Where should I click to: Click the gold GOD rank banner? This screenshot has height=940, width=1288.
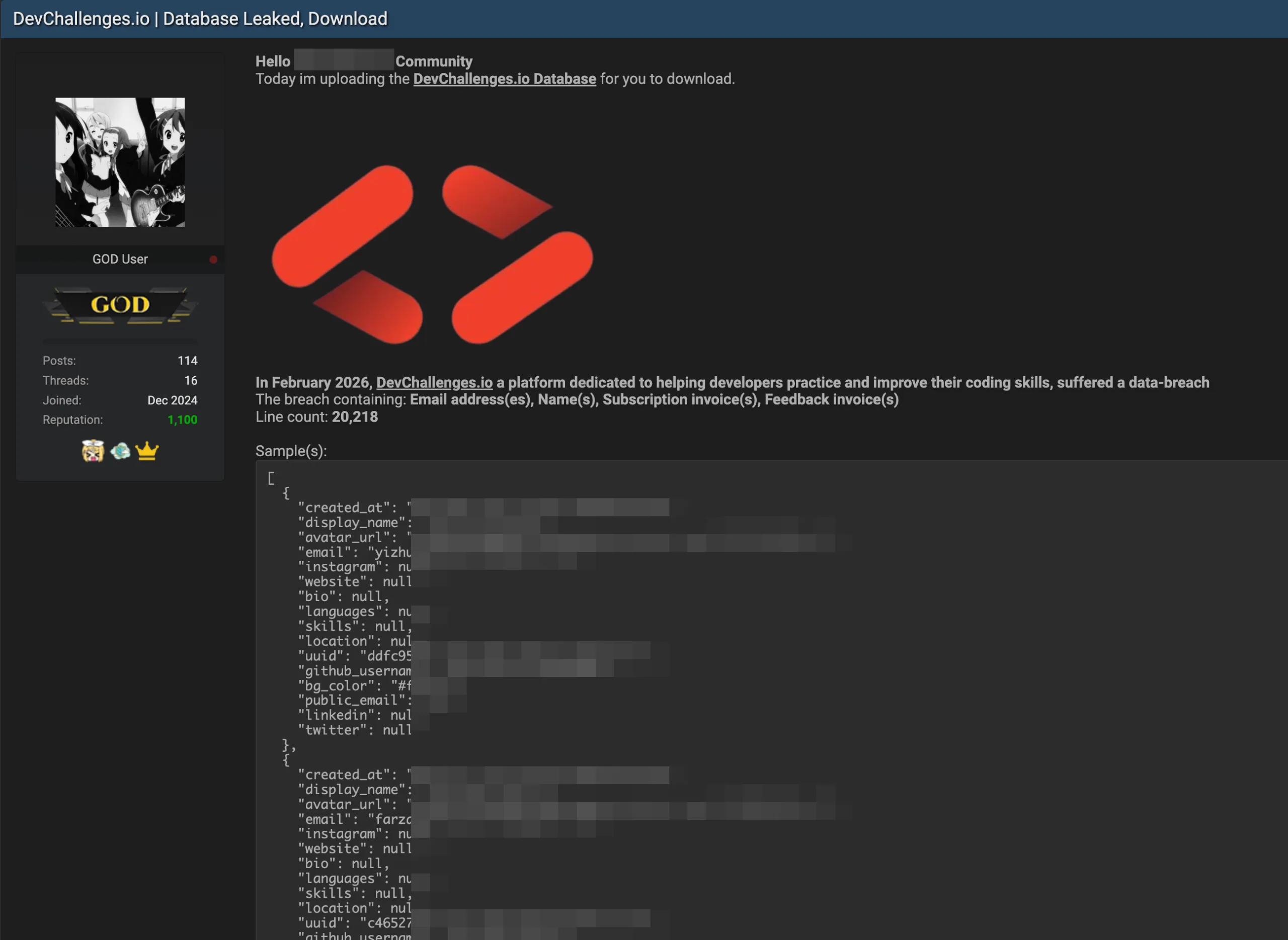(x=120, y=305)
